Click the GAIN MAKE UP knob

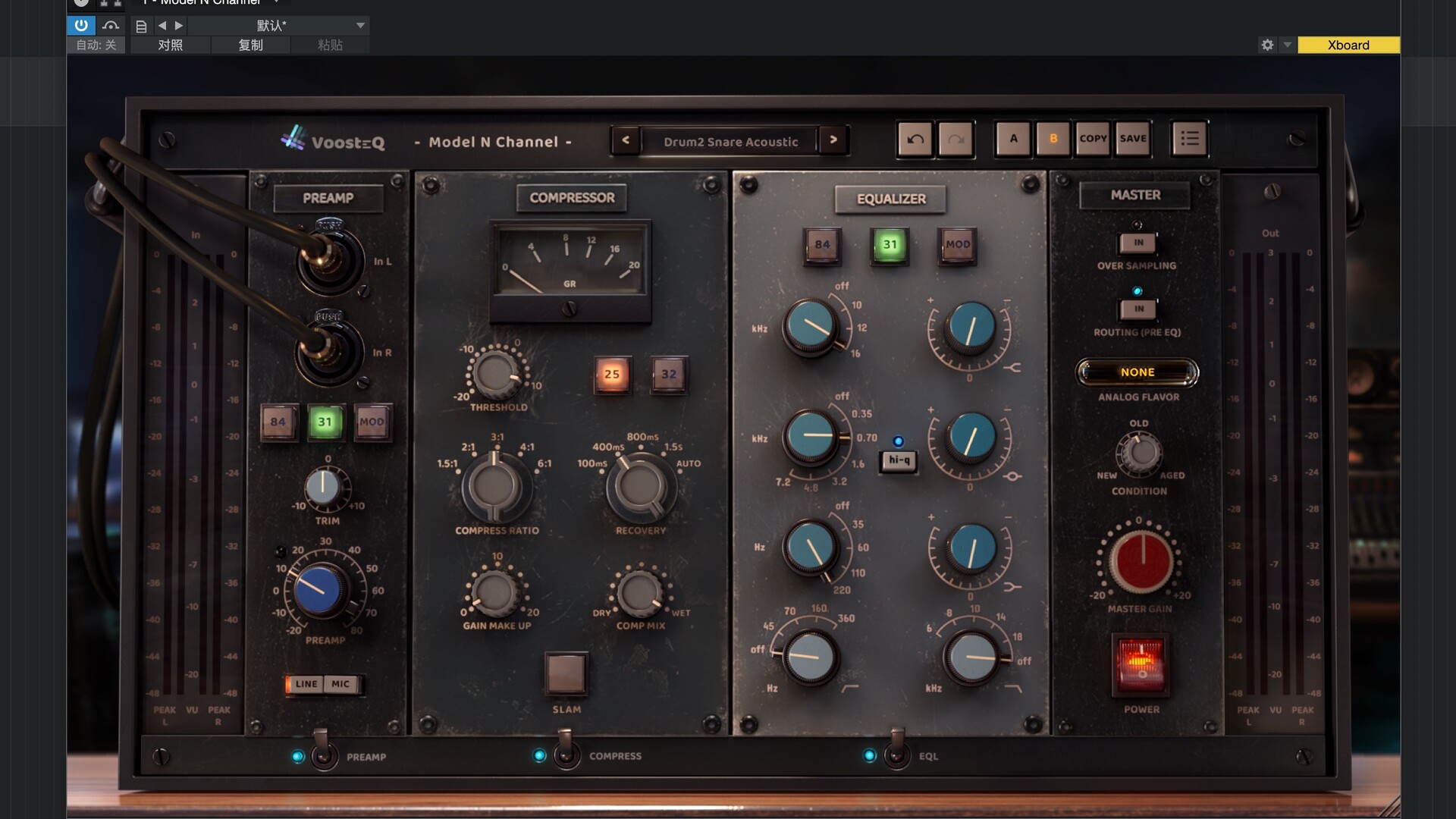point(496,593)
